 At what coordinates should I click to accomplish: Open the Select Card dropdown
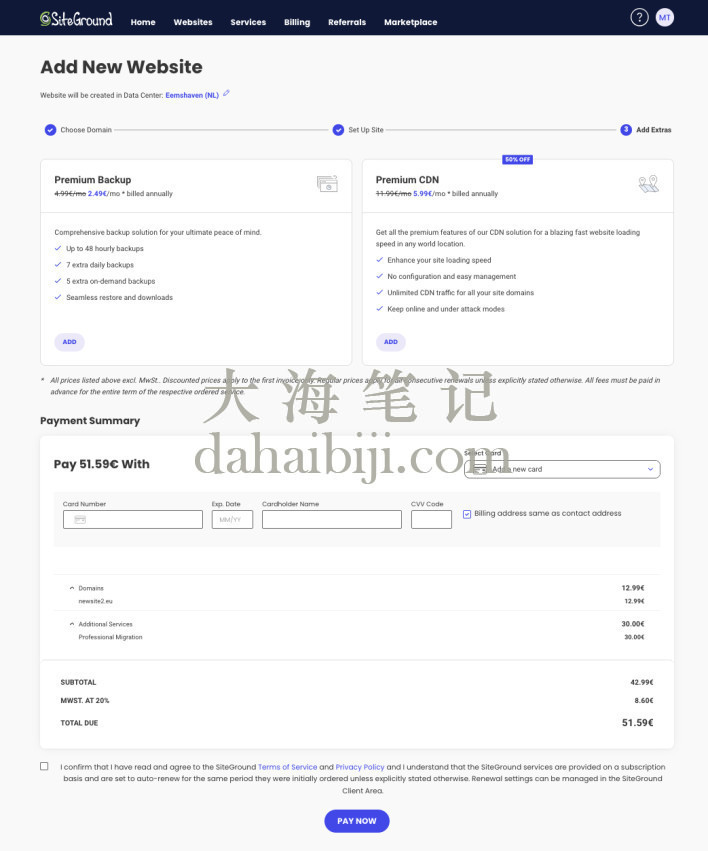562,469
